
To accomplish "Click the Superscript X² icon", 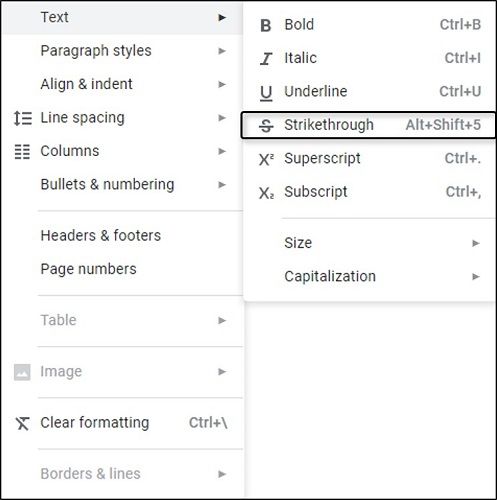I will (x=266, y=159).
